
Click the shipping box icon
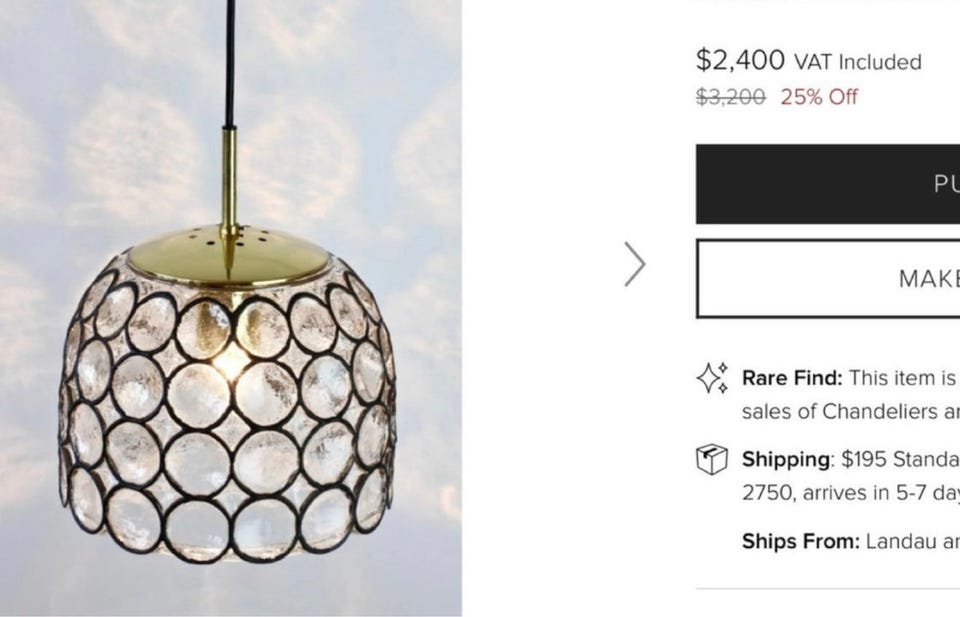(712, 460)
